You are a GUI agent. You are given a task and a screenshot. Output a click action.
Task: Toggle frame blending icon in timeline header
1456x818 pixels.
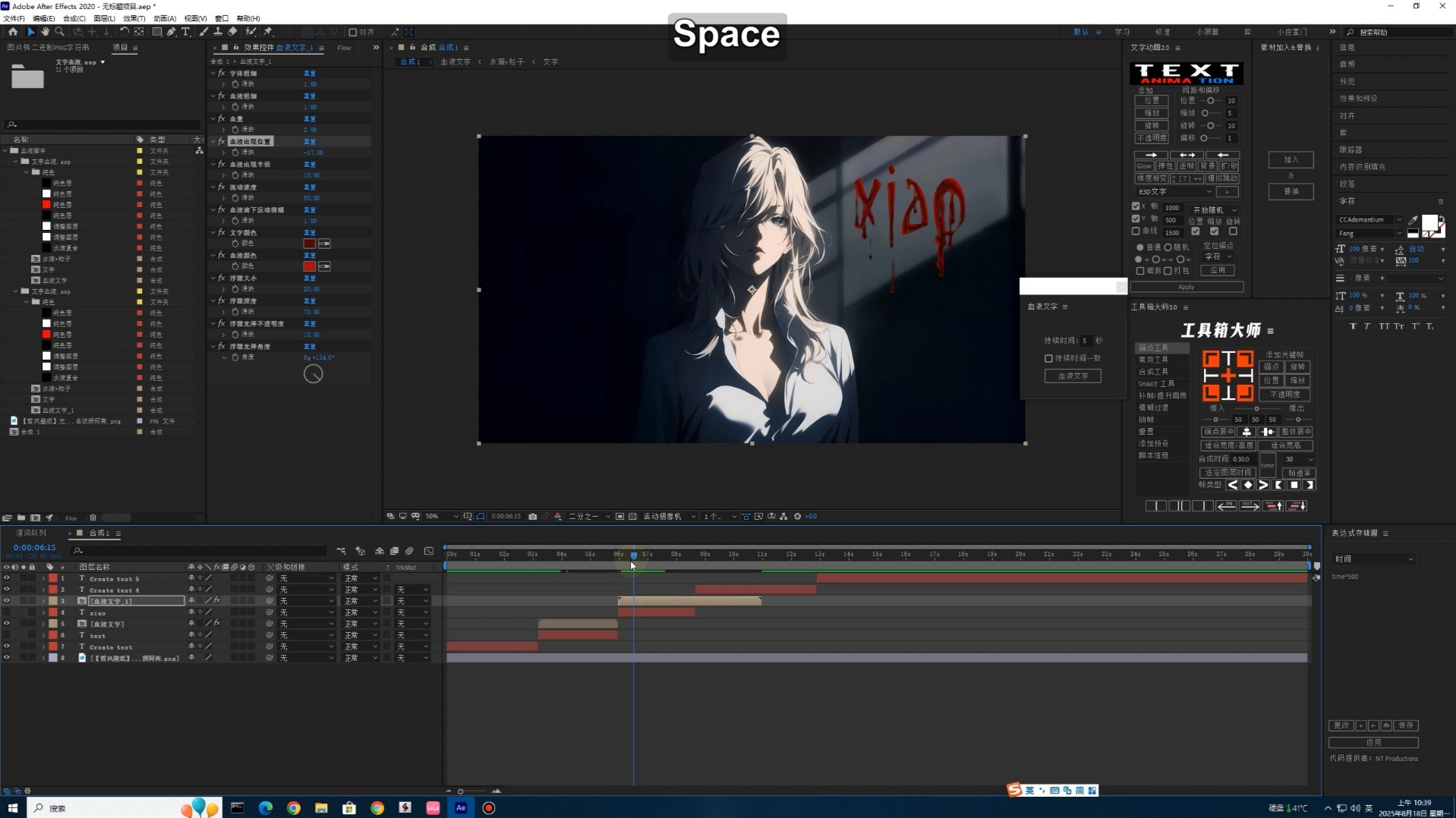pyautogui.click(x=394, y=551)
